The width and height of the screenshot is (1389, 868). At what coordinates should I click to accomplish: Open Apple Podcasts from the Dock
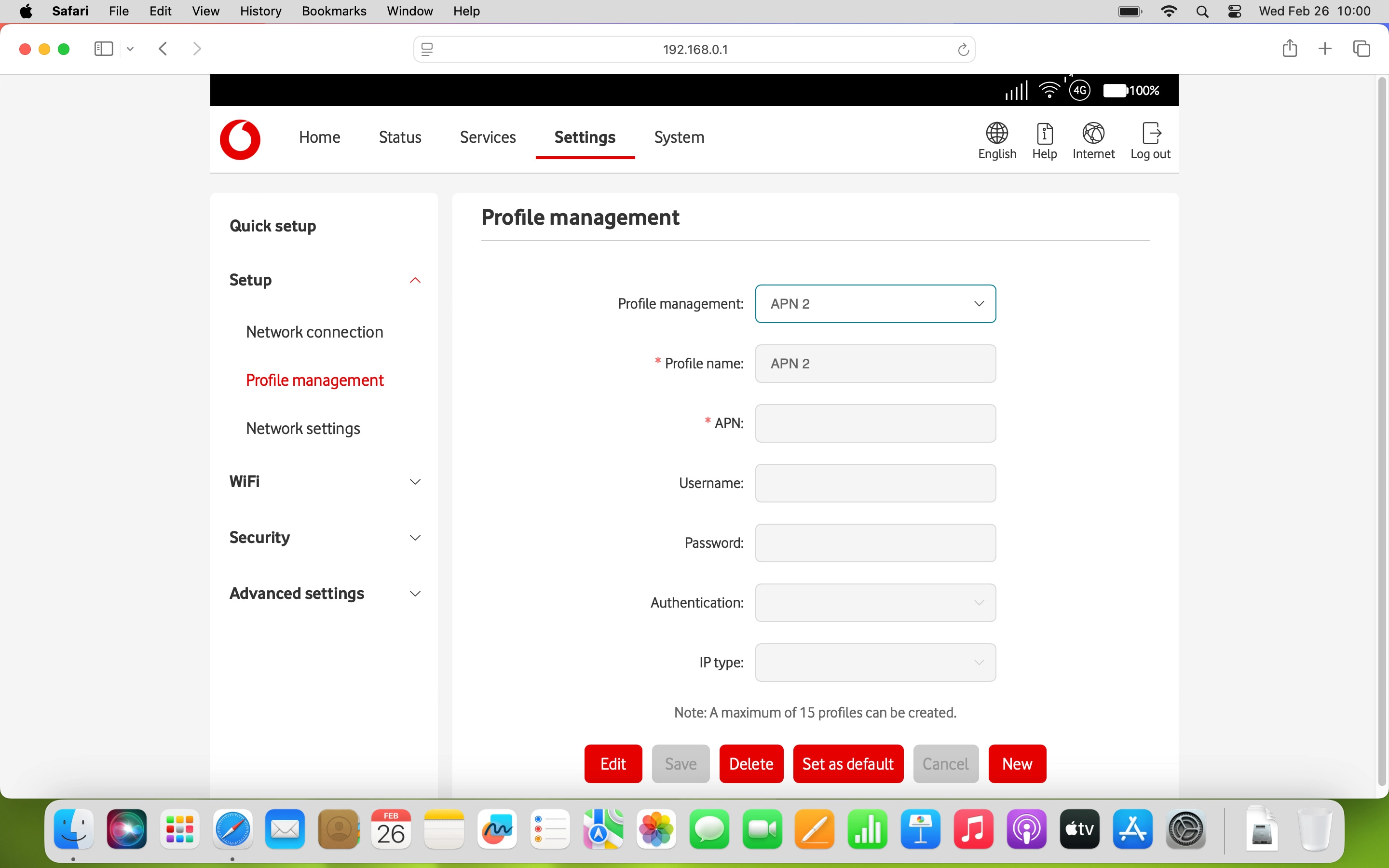[x=1027, y=828]
